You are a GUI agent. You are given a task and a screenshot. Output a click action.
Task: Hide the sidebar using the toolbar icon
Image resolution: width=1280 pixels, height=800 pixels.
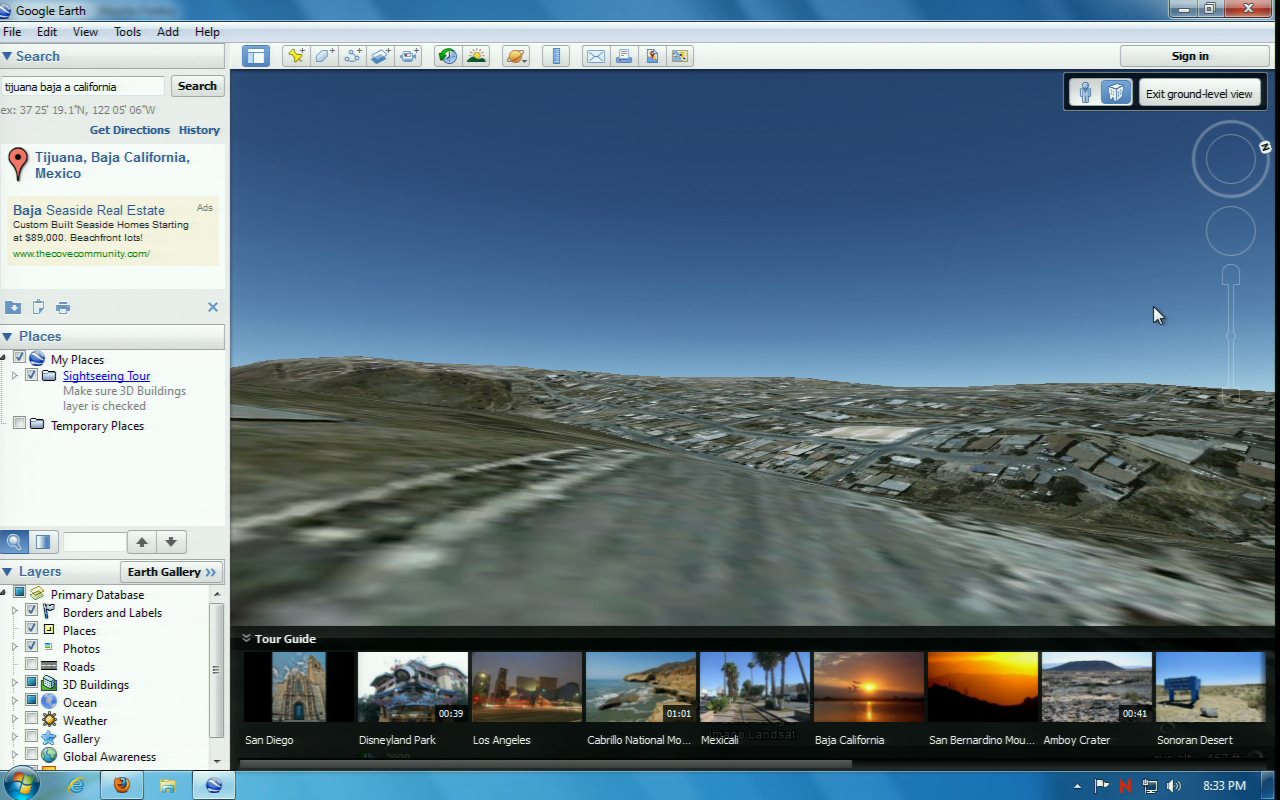pyautogui.click(x=256, y=56)
